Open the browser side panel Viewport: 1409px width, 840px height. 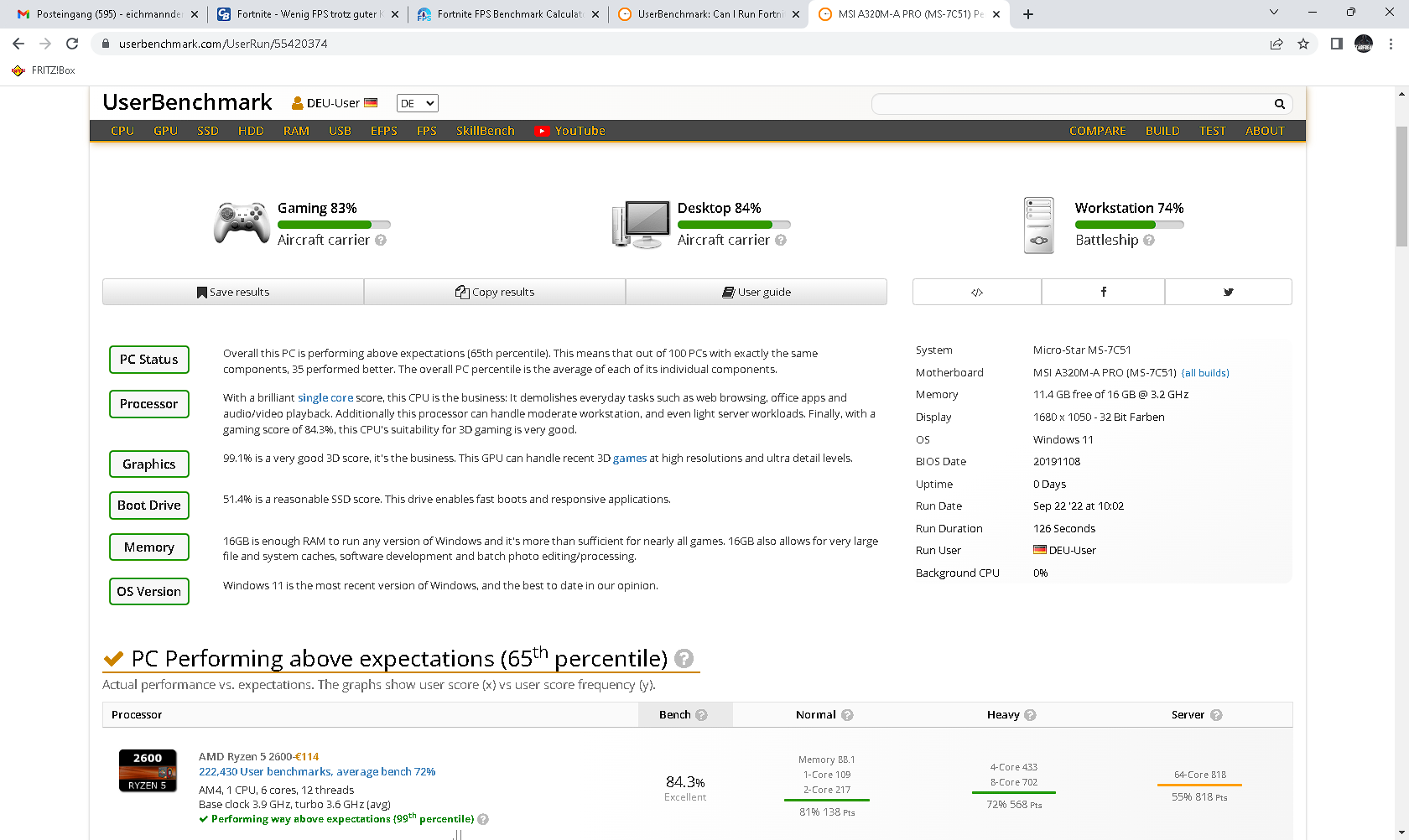point(1337,44)
